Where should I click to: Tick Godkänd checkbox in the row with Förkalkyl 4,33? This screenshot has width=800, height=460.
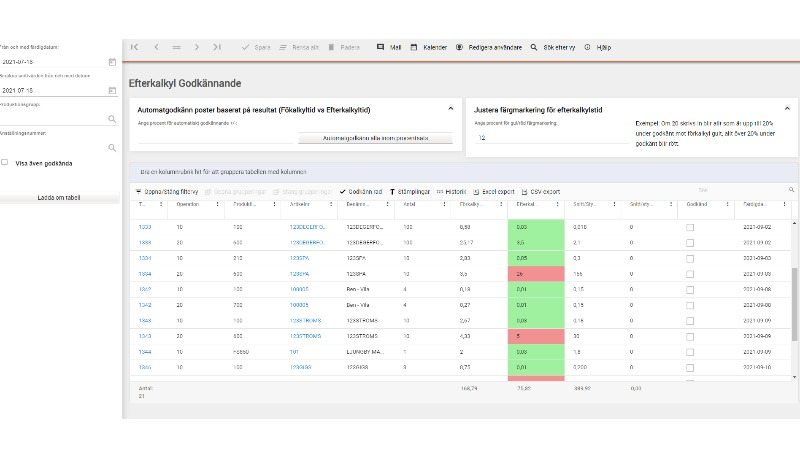coord(690,337)
